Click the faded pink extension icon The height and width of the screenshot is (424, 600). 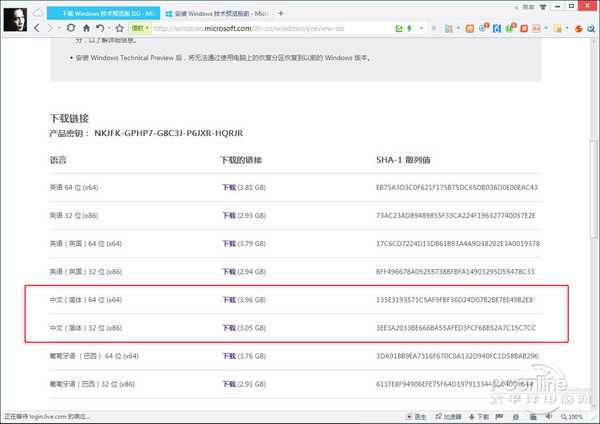tap(536, 28)
